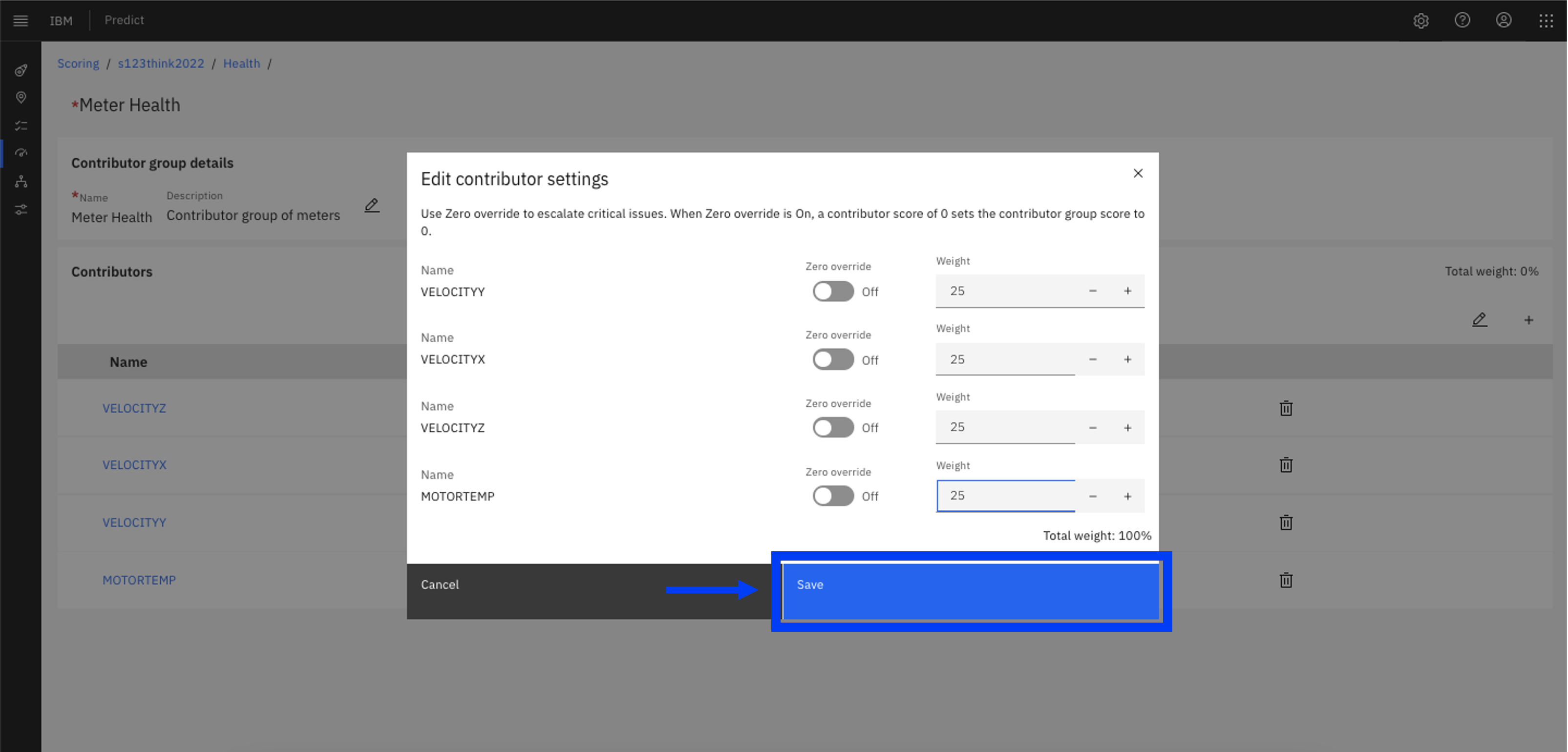
Task: Open s123think2022 breadcrumb link
Action: click(x=161, y=63)
